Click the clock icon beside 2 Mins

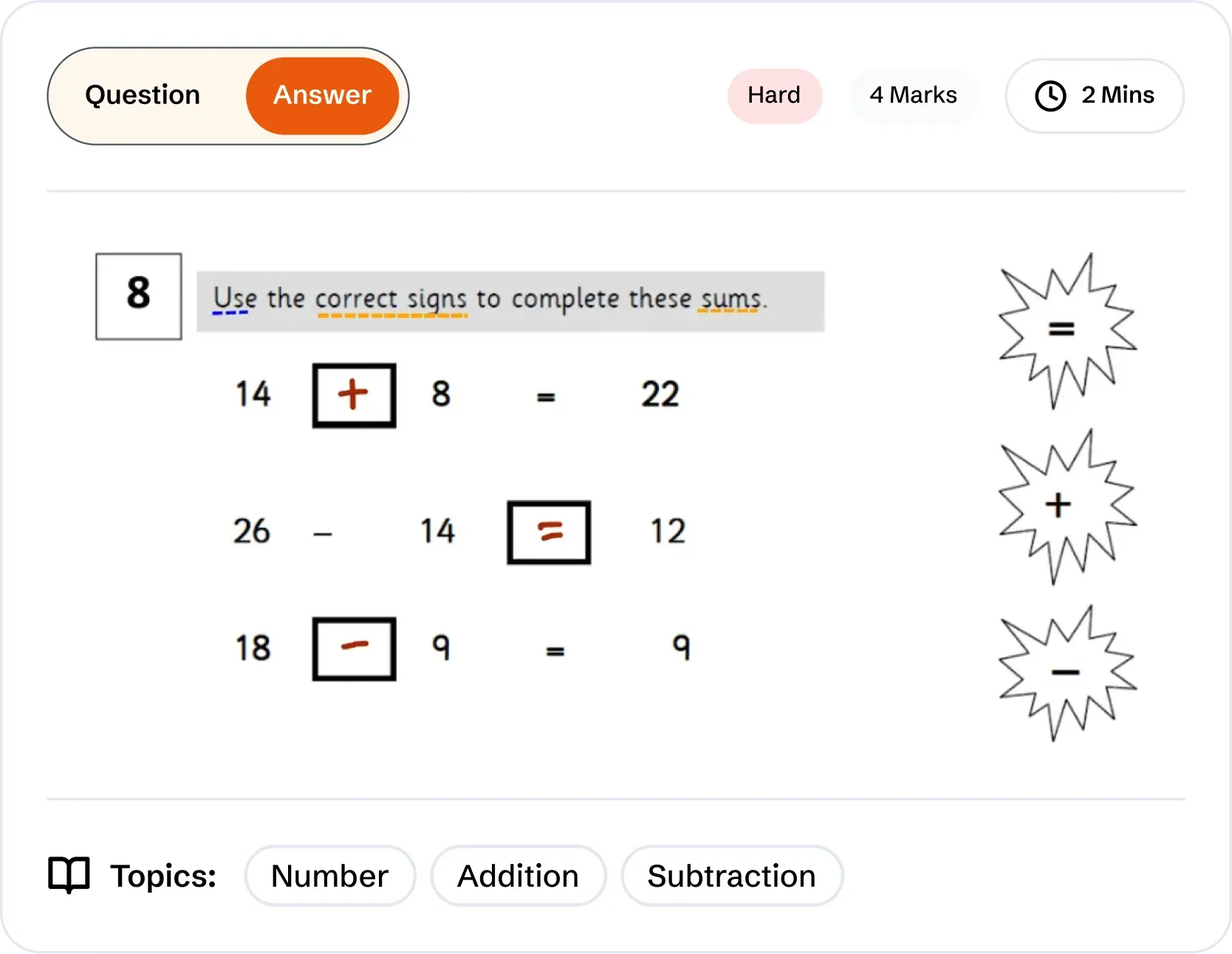tap(1050, 96)
